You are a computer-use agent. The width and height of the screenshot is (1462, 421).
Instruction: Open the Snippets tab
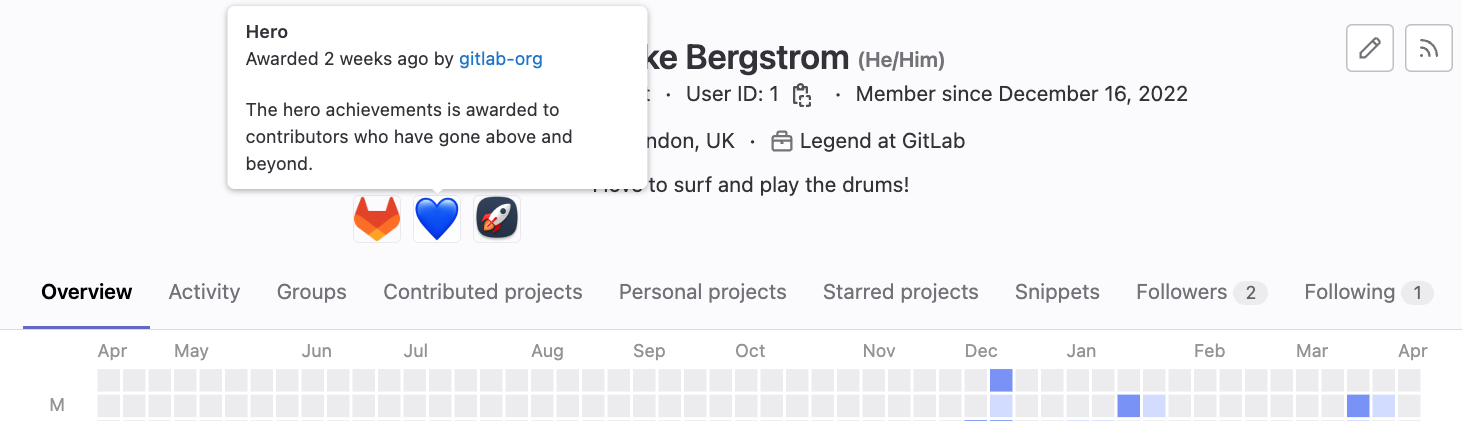pyautogui.click(x=1057, y=292)
